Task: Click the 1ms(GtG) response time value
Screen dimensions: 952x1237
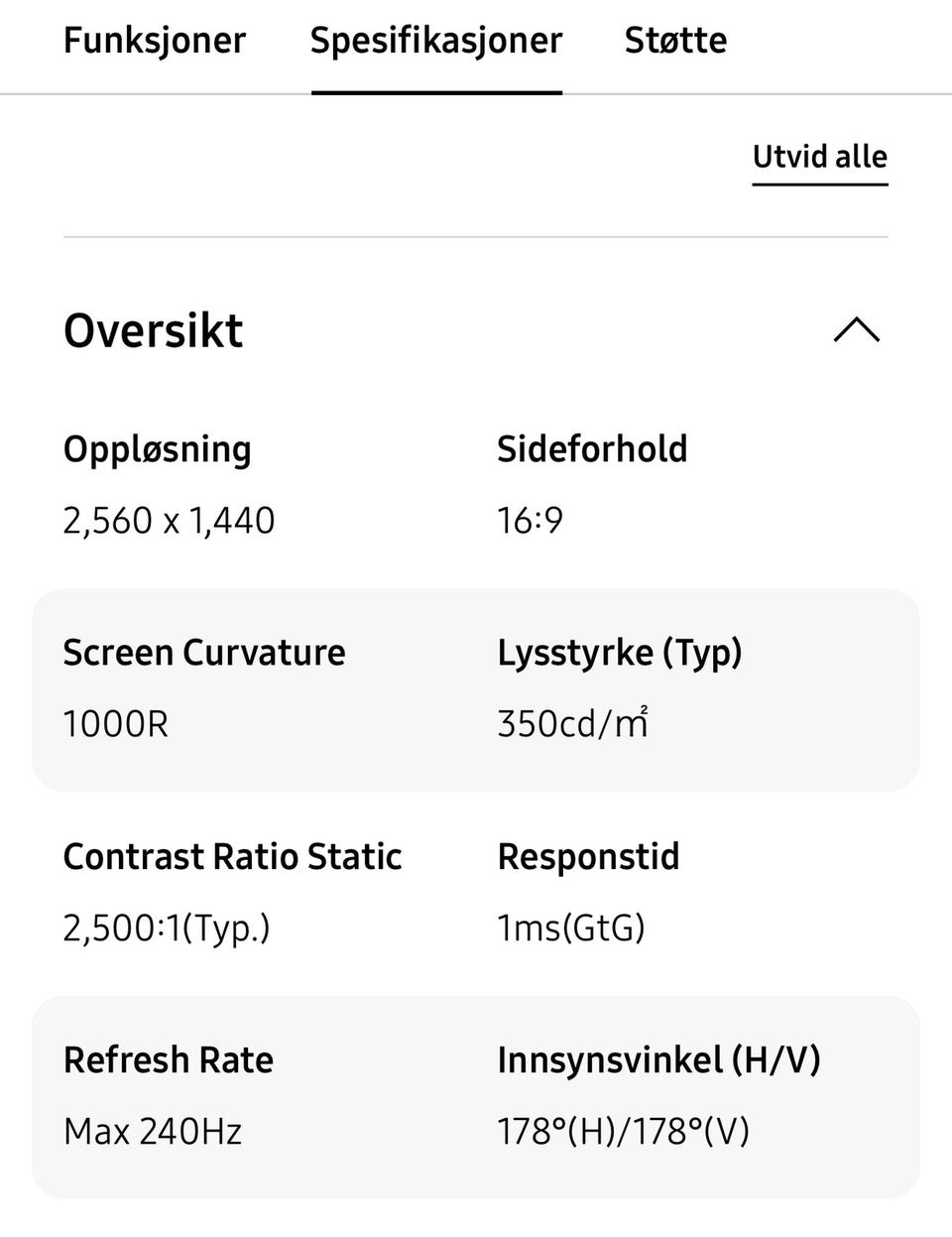Action: click(x=571, y=928)
